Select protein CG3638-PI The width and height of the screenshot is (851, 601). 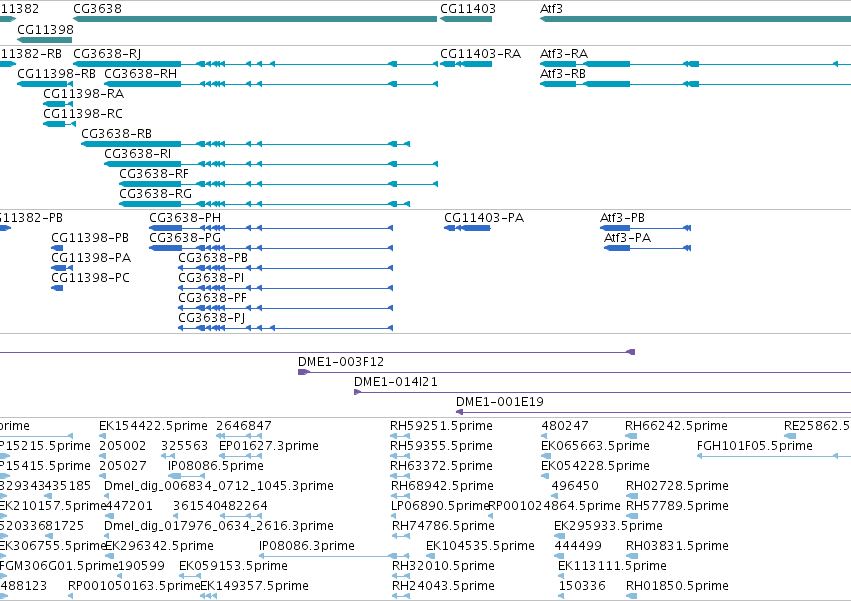coord(285,288)
